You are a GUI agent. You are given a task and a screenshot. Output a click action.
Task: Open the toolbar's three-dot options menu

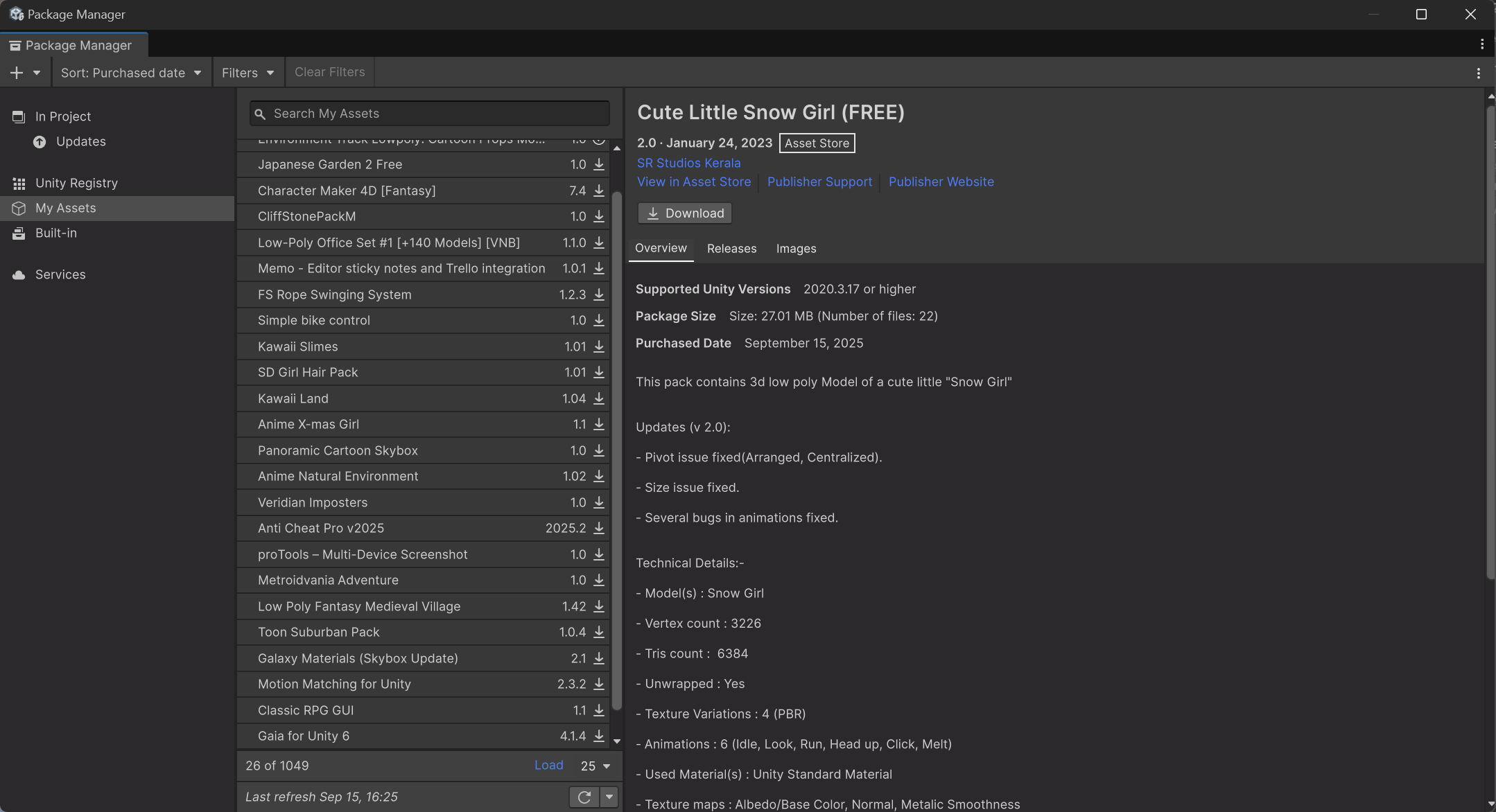coord(1478,73)
